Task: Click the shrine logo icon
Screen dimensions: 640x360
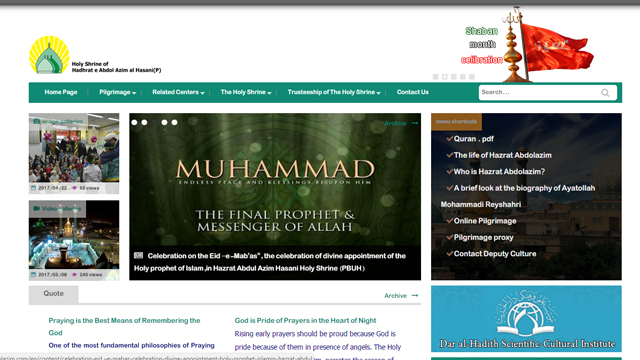Action: [49, 55]
